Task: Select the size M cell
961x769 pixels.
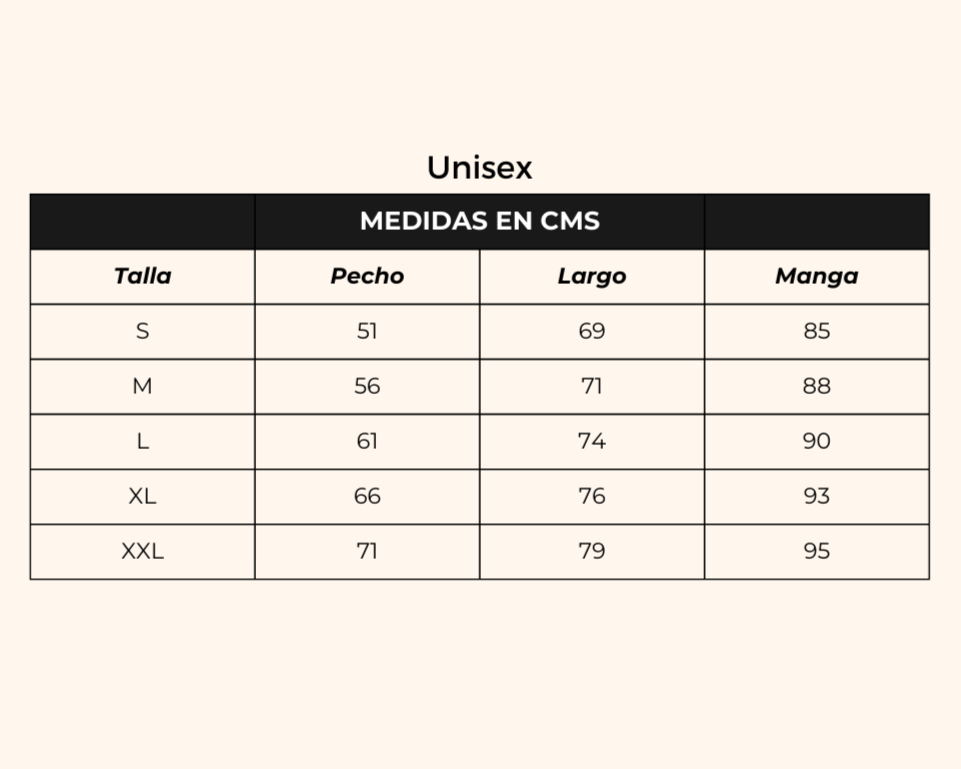Action: (142, 387)
